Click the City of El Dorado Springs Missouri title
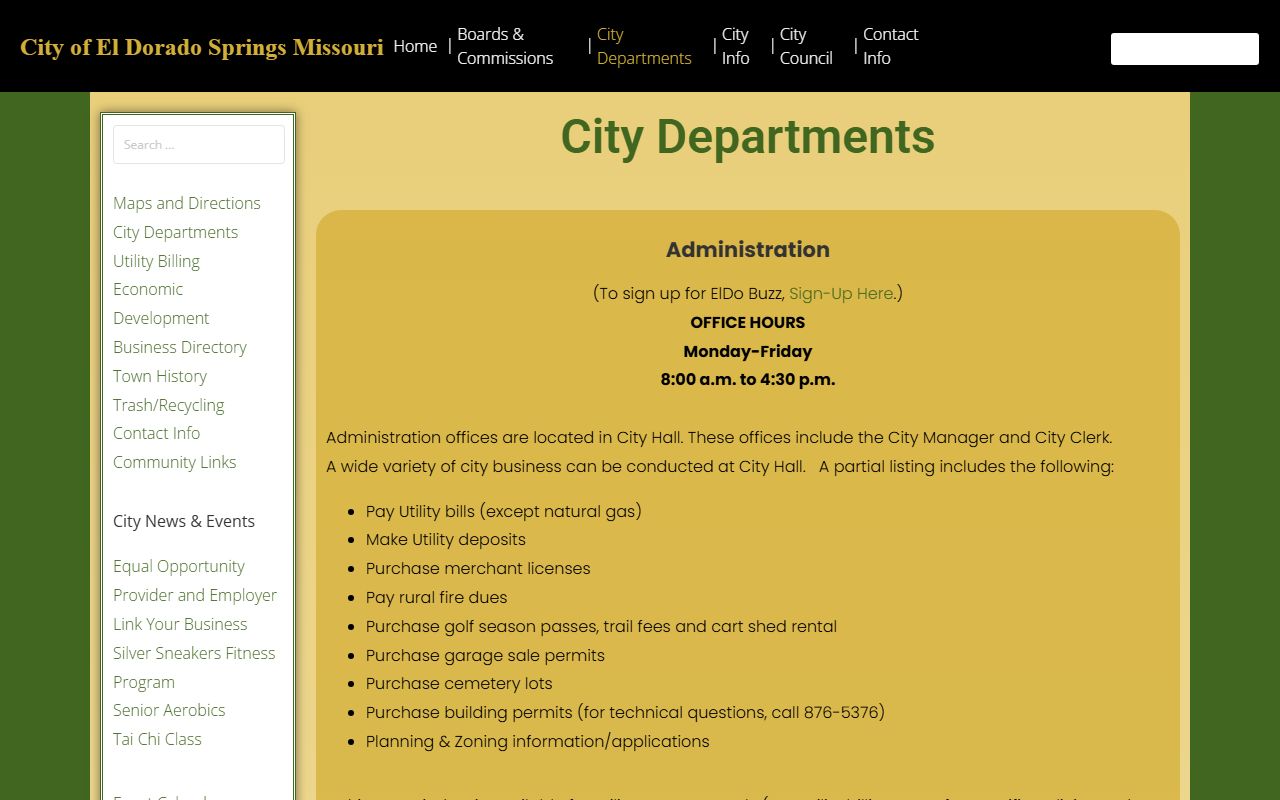 click(202, 47)
